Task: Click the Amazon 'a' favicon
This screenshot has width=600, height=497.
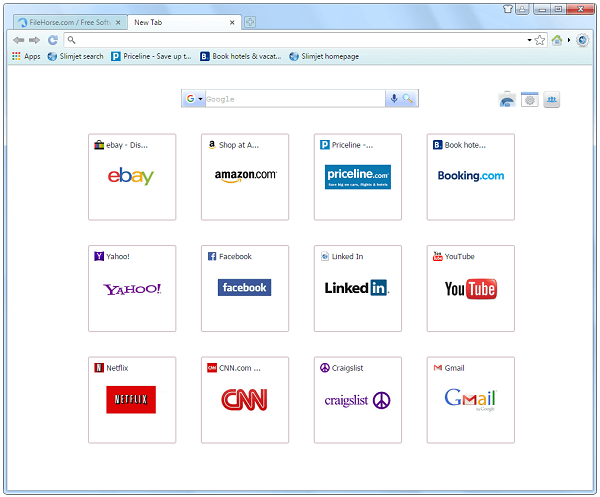Action: tap(212, 145)
